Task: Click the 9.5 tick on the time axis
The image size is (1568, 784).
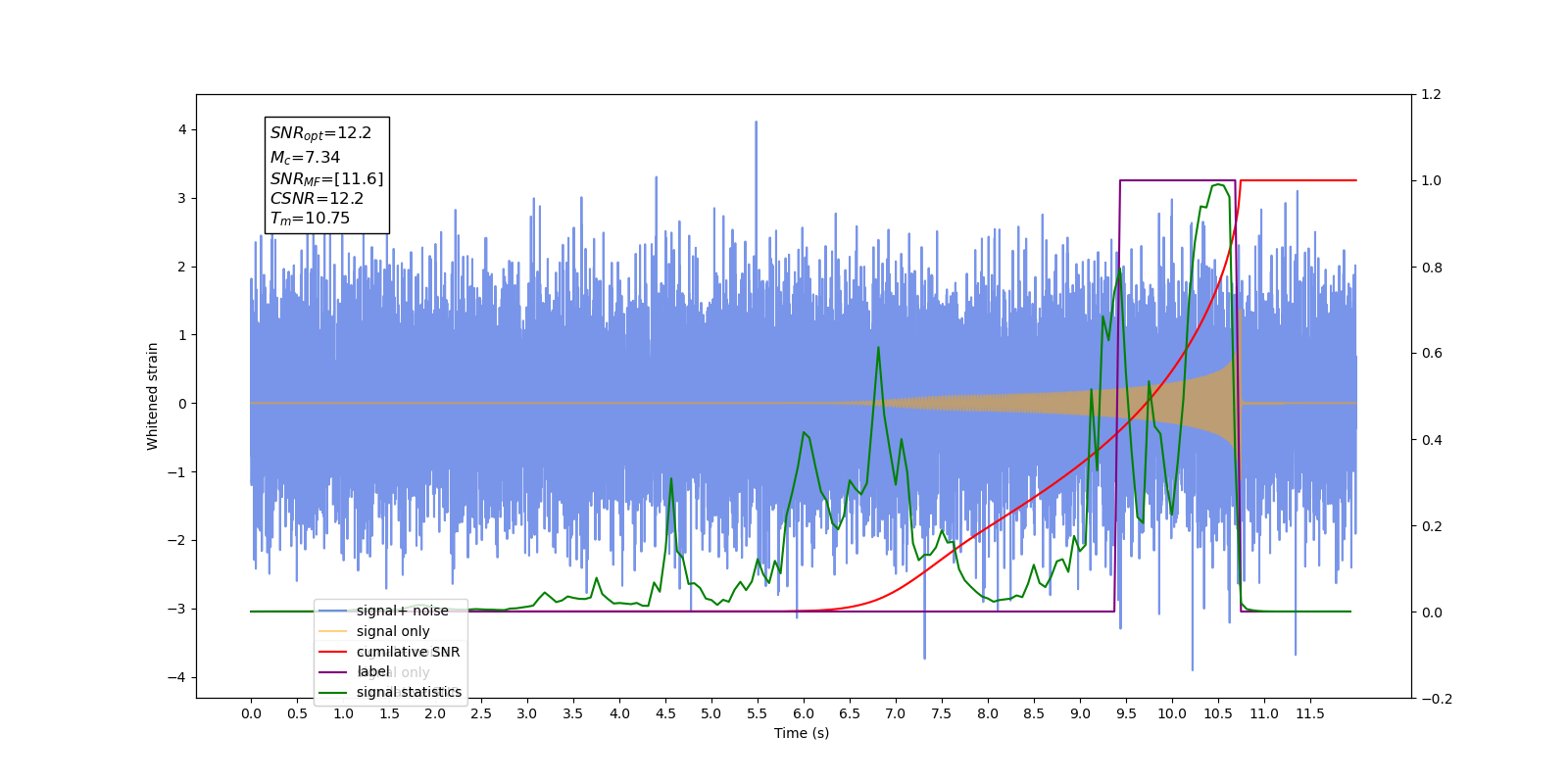Action: tap(1126, 713)
